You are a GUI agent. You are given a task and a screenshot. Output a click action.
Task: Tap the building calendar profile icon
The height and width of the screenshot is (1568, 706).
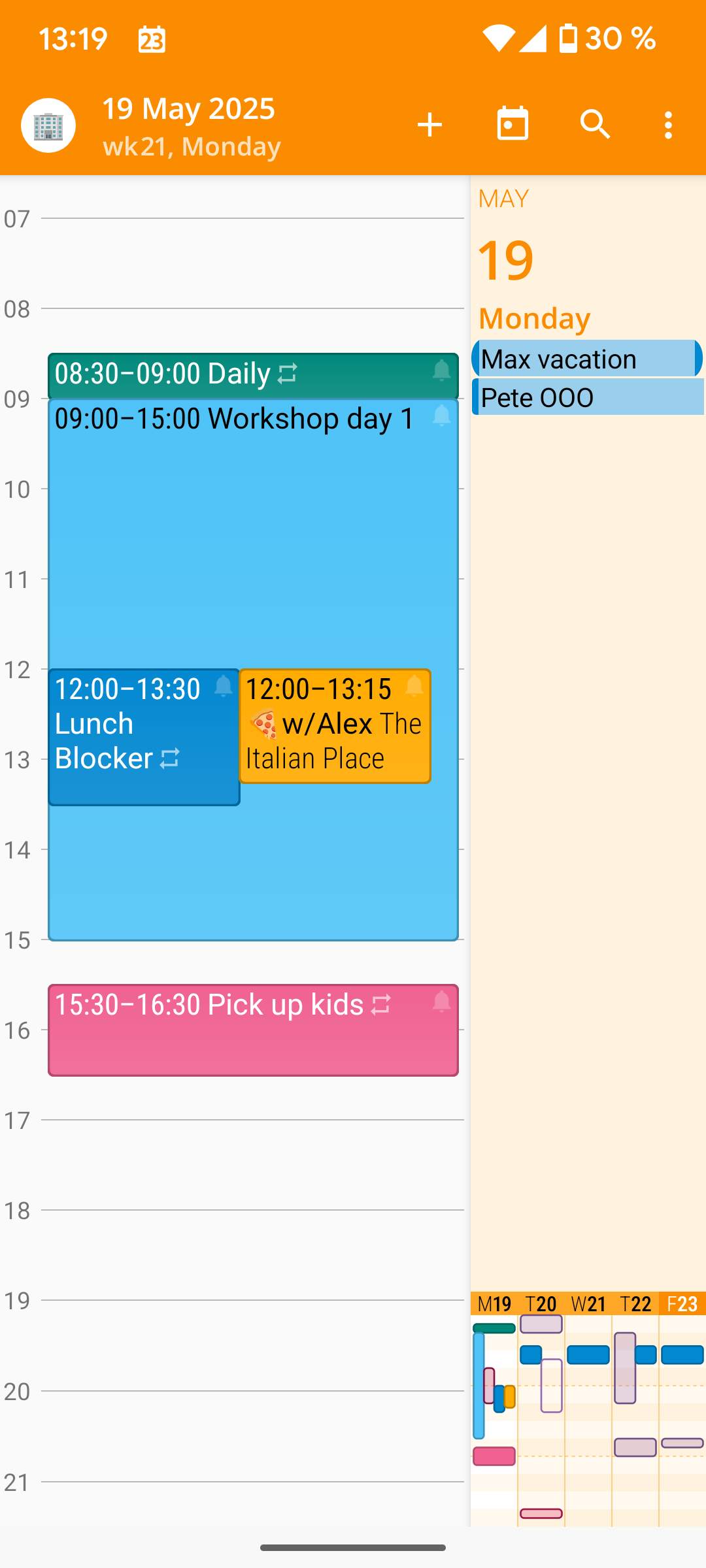coord(48,125)
